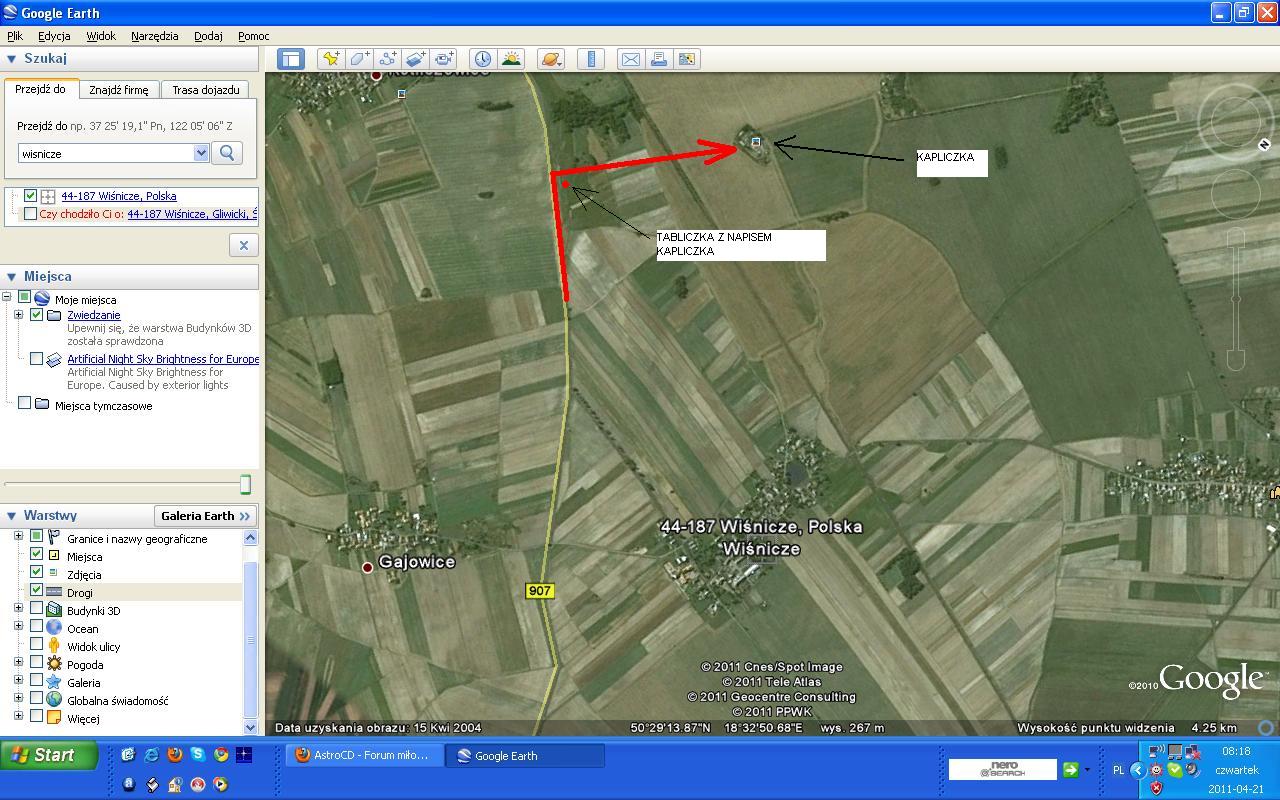Click the Warstwy panel scroll down arrow
Screen dimensions: 1280x800
(x=250, y=728)
